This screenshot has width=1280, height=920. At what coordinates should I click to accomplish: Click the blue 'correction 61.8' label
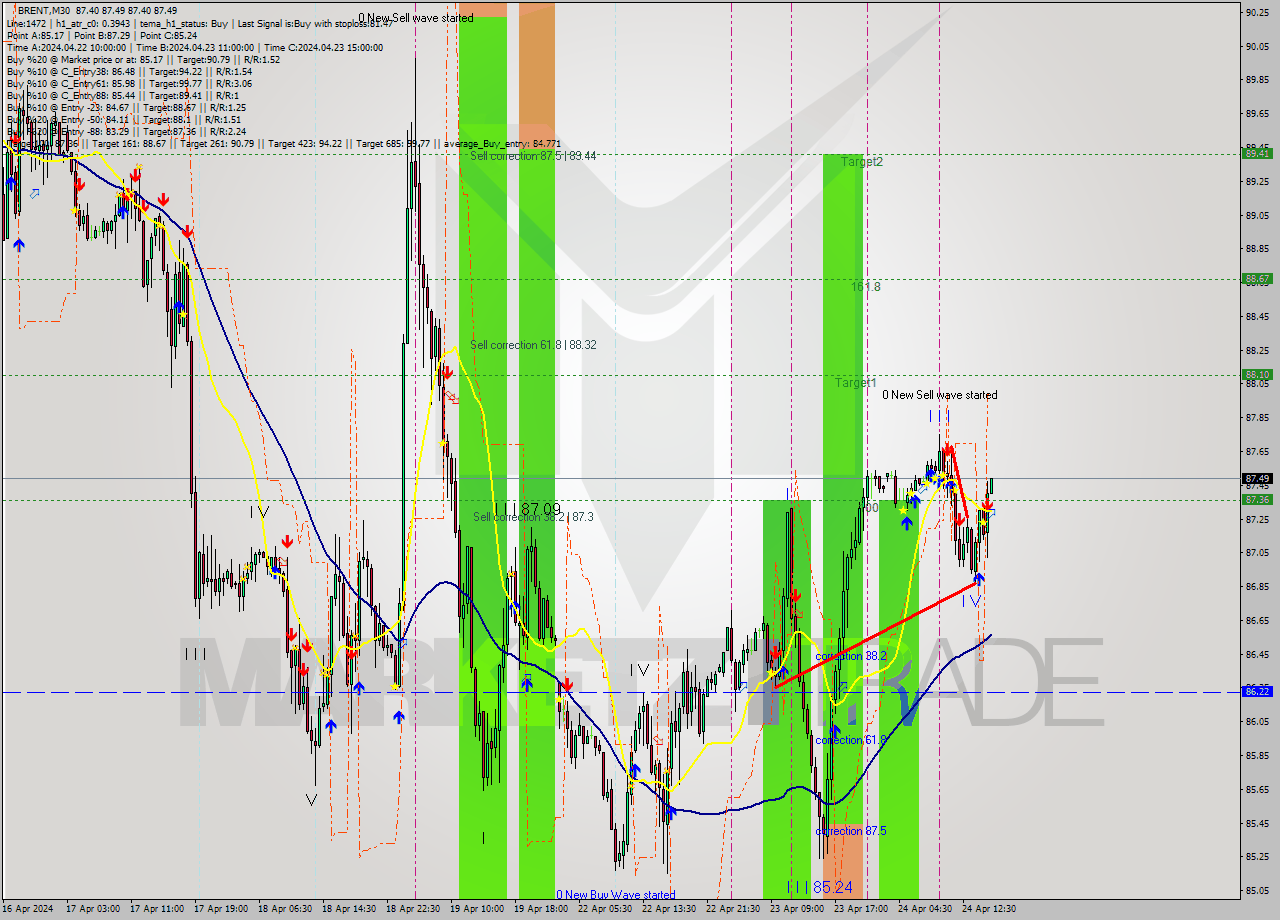(851, 740)
